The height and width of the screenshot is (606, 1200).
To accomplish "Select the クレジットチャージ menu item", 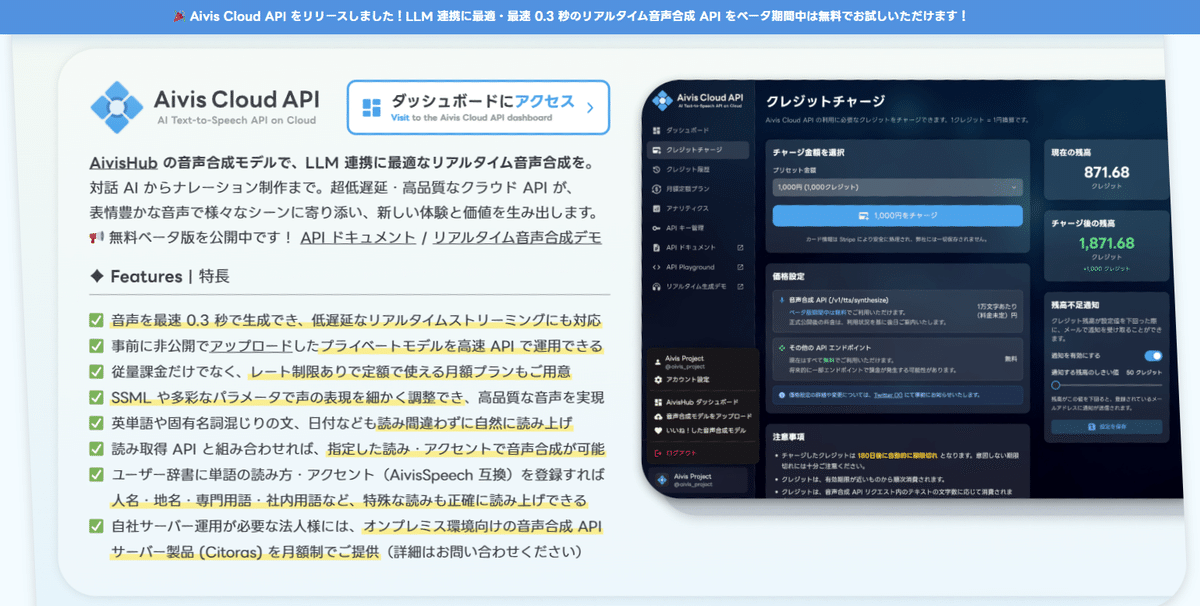I will click(x=657, y=151).
